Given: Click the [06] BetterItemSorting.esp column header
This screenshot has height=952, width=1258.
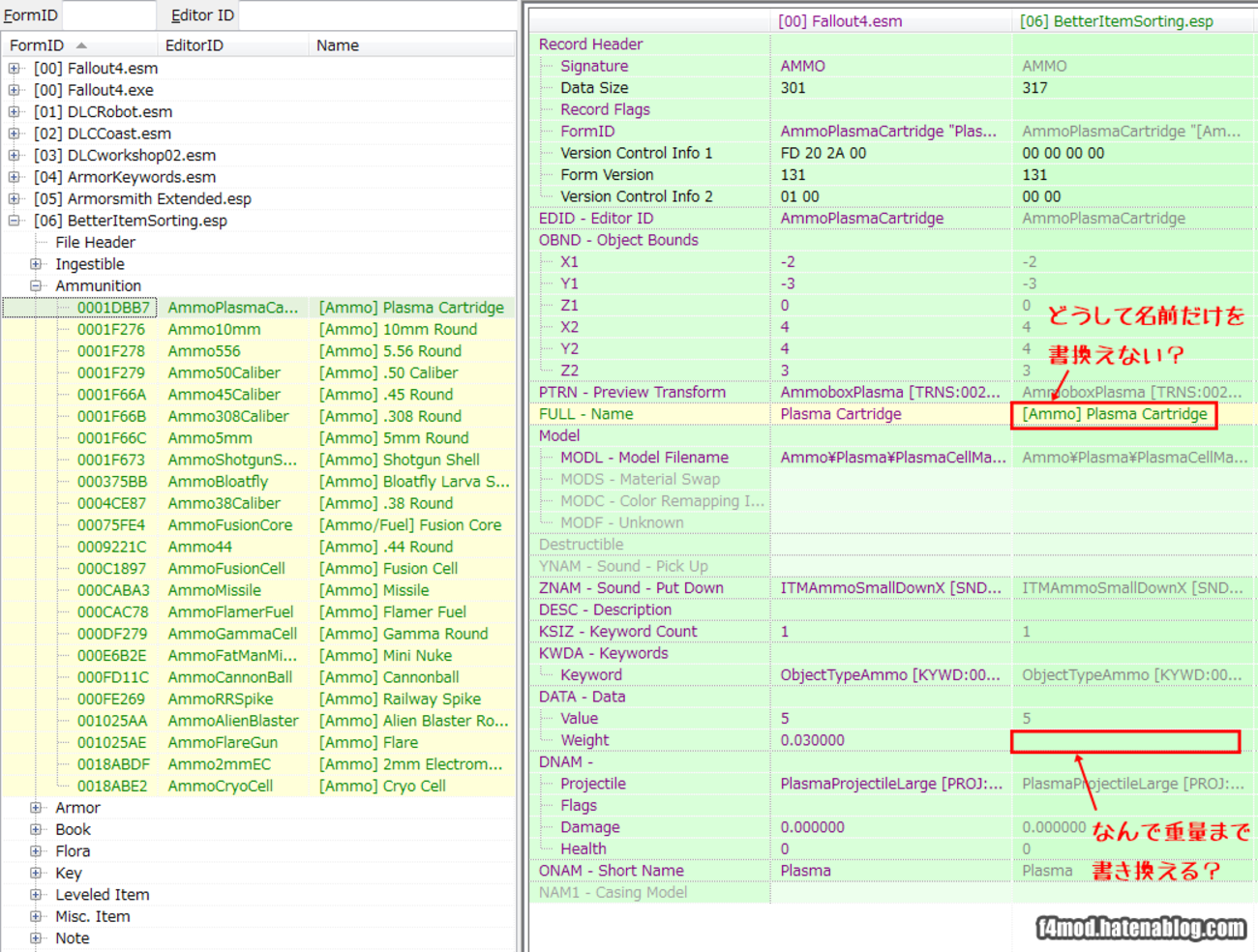Looking at the screenshot, I should 1116,21.
